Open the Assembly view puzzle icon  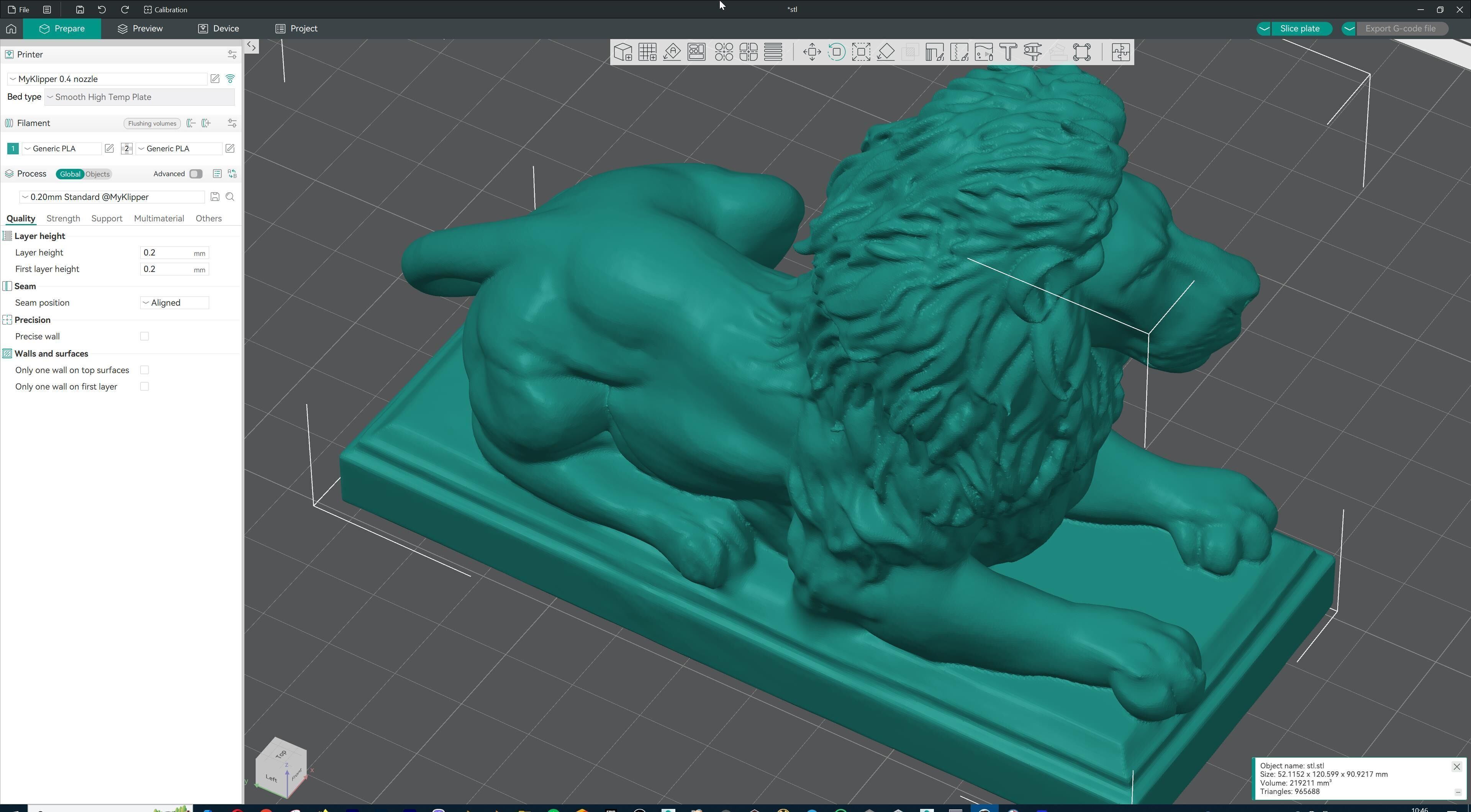[x=1120, y=52]
